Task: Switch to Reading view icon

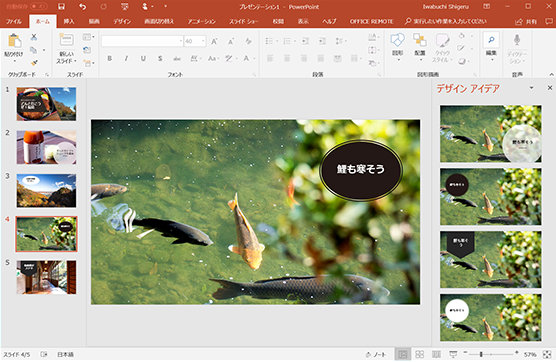Action: [437, 354]
